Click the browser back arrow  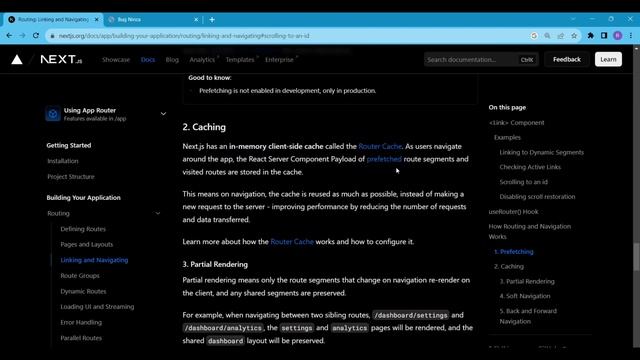tap(9, 36)
